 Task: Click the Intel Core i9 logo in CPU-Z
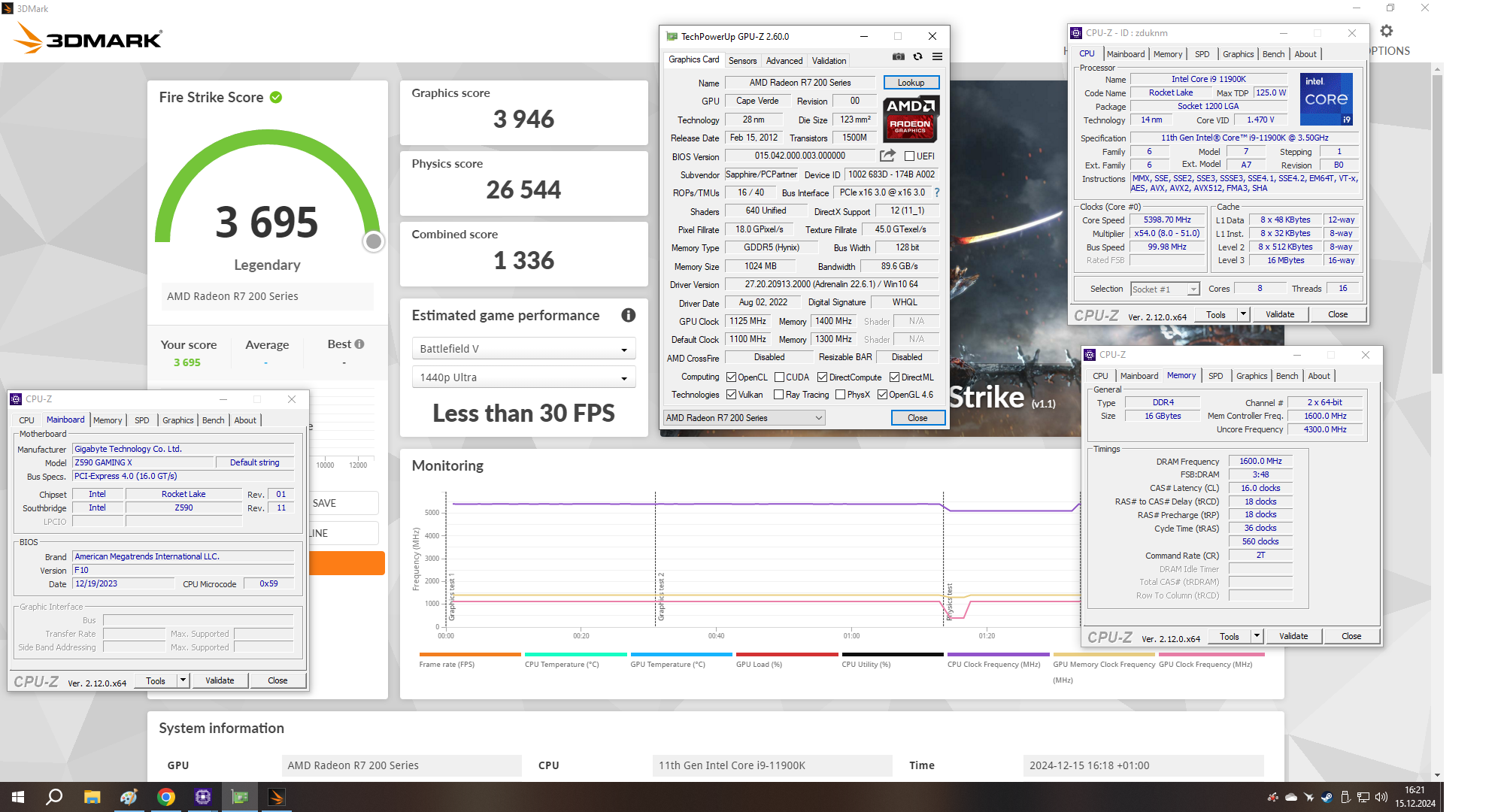(1327, 98)
